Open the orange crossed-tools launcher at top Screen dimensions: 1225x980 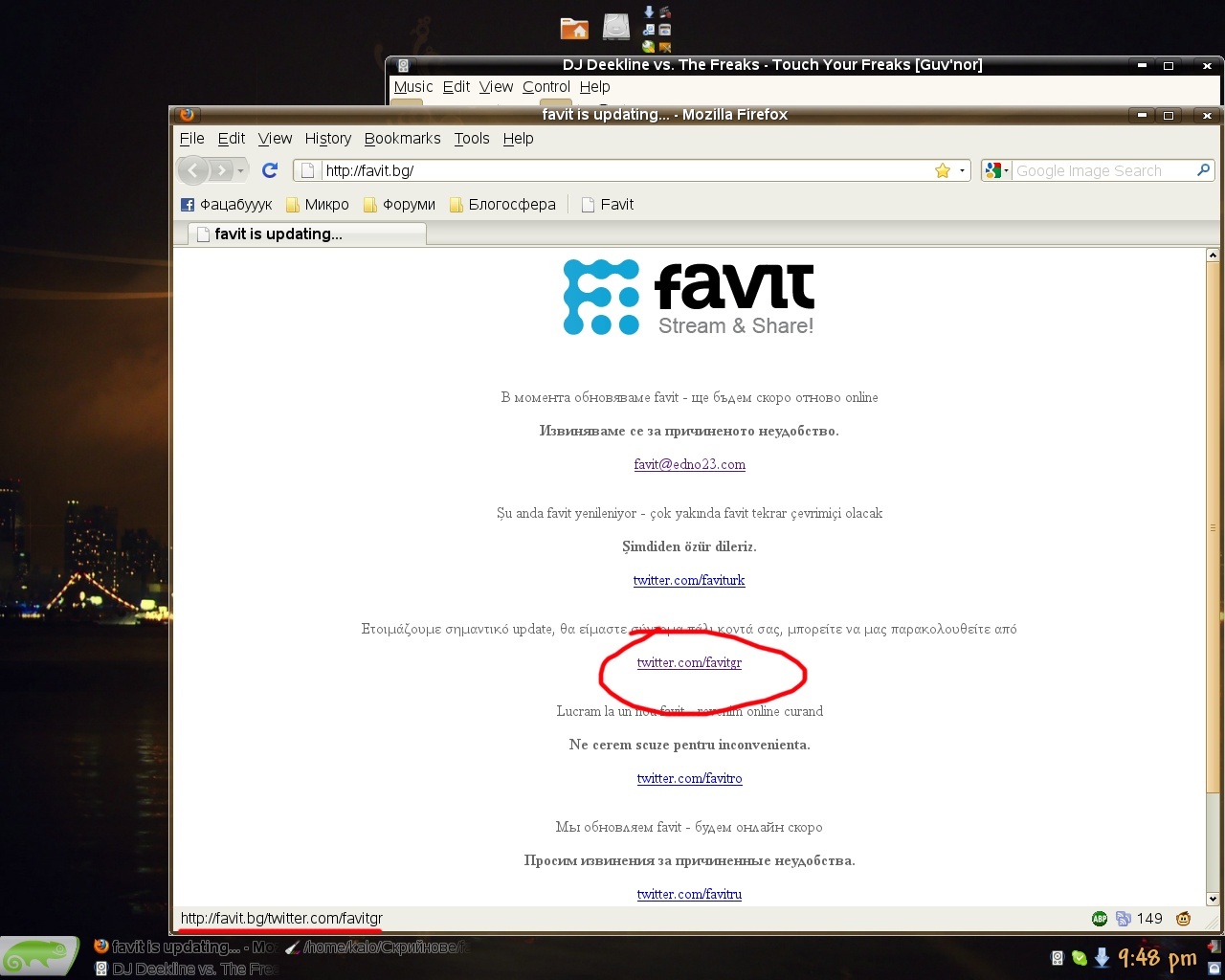[x=665, y=47]
